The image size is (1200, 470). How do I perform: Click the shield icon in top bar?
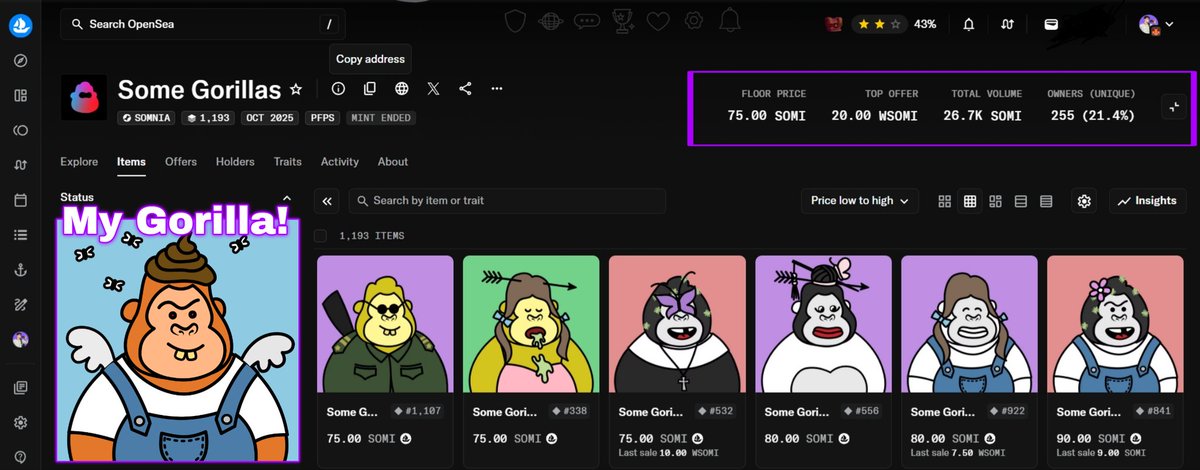pos(515,20)
